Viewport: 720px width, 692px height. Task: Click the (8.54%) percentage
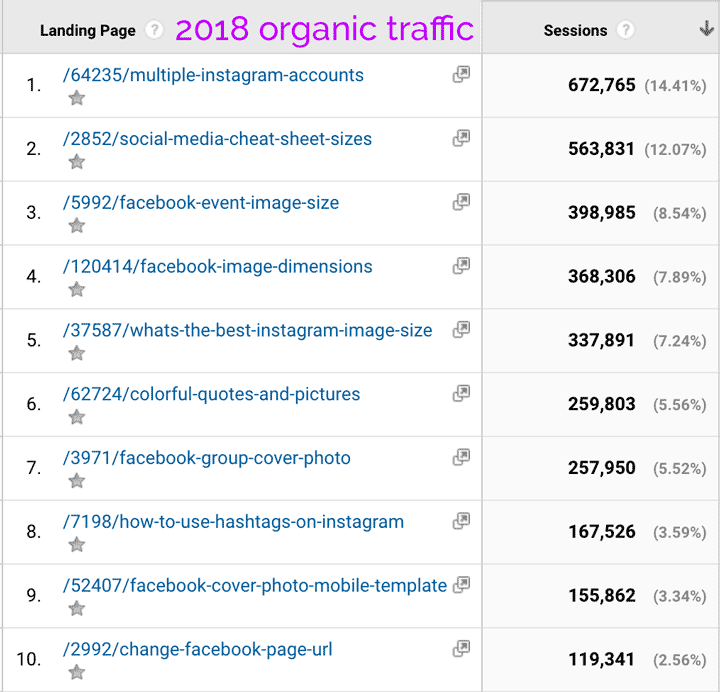coord(680,214)
